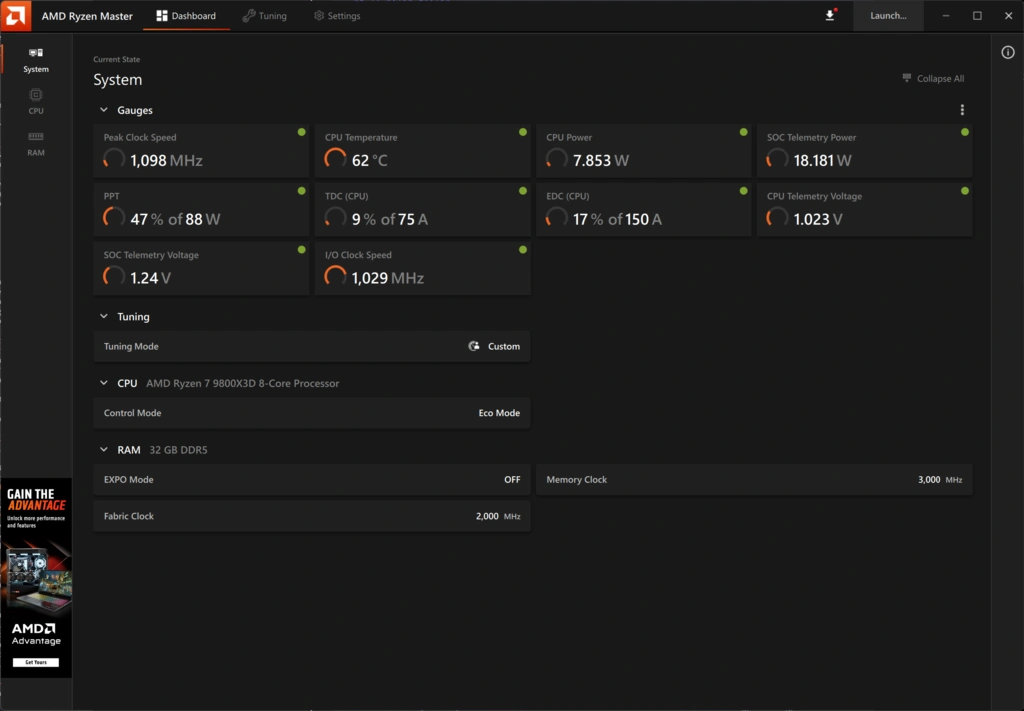Image resolution: width=1024 pixels, height=711 pixels.
Task: Toggle green dot on CPU Temperature card
Action: pos(522,132)
